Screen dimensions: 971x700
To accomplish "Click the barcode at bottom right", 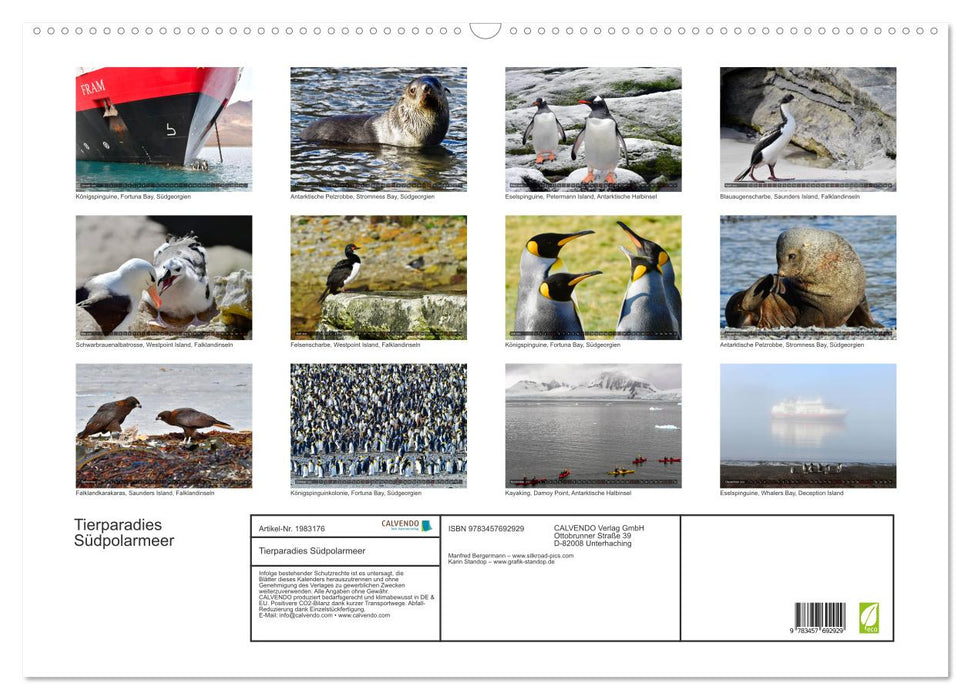I will point(820,617).
